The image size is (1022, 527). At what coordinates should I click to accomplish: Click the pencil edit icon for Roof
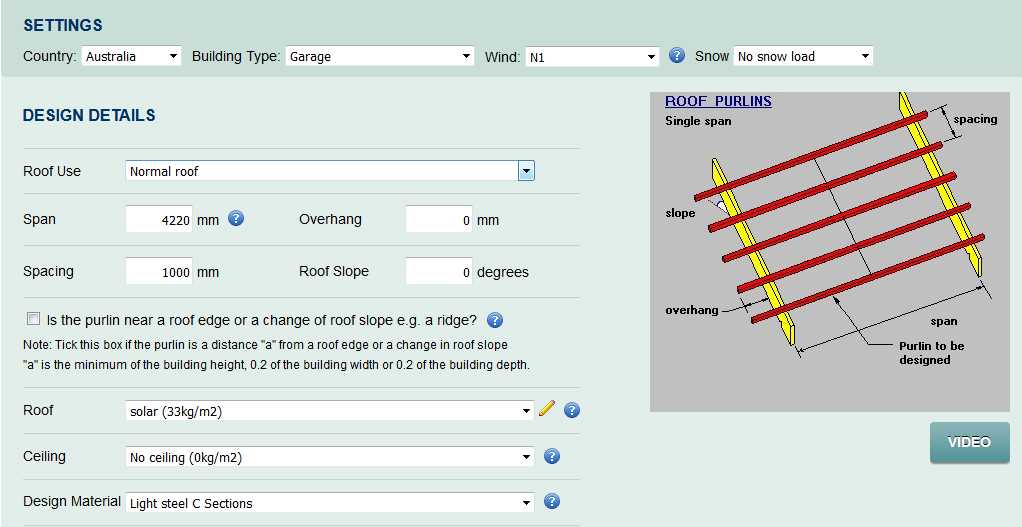547,408
